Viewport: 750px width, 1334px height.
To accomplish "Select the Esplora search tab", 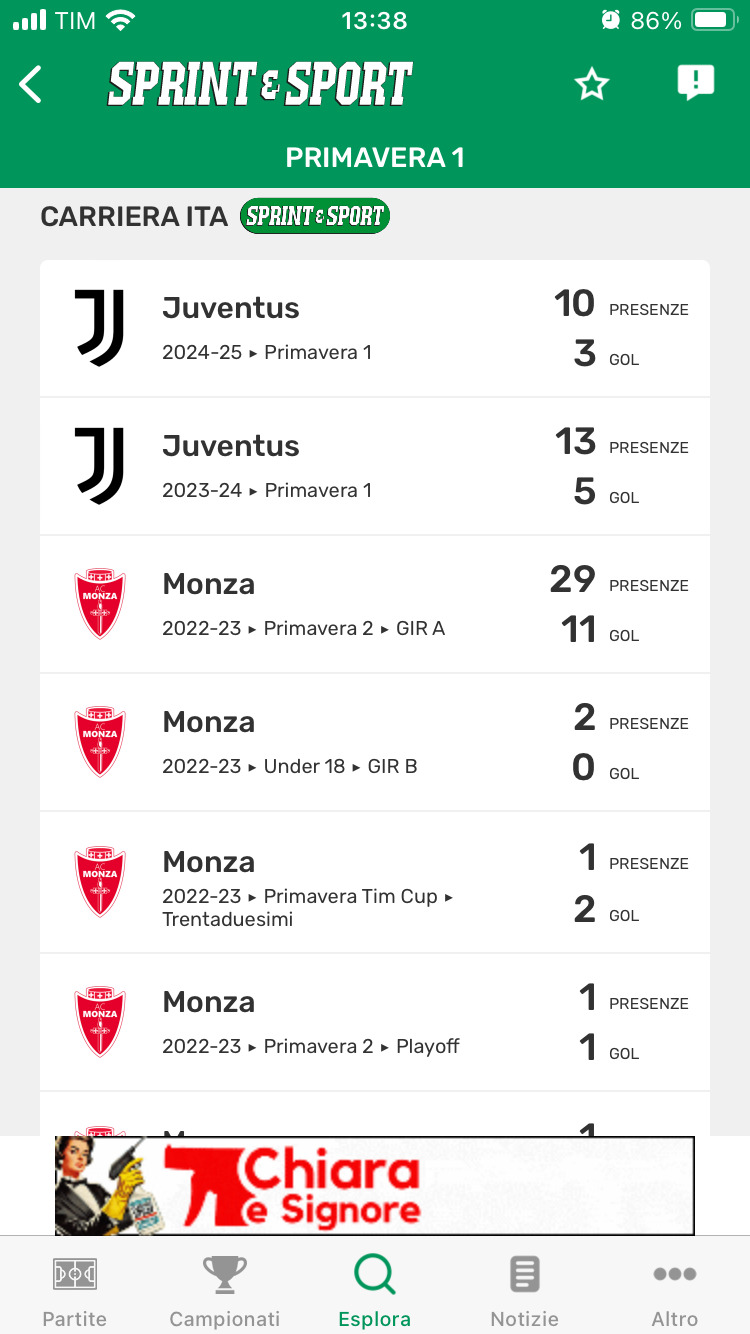I will click(x=375, y=1290).
